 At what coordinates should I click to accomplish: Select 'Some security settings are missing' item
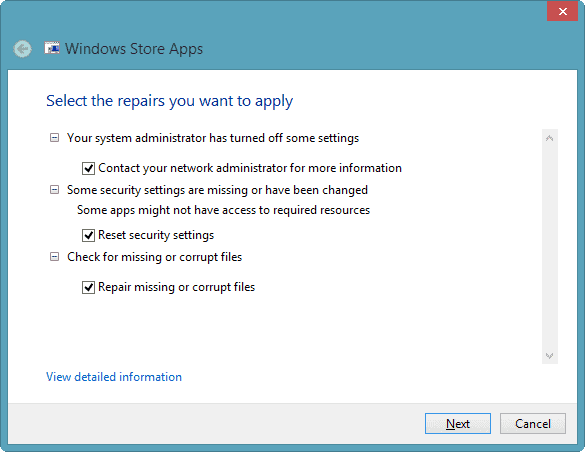pyautogui.click(x=217, y=190)
